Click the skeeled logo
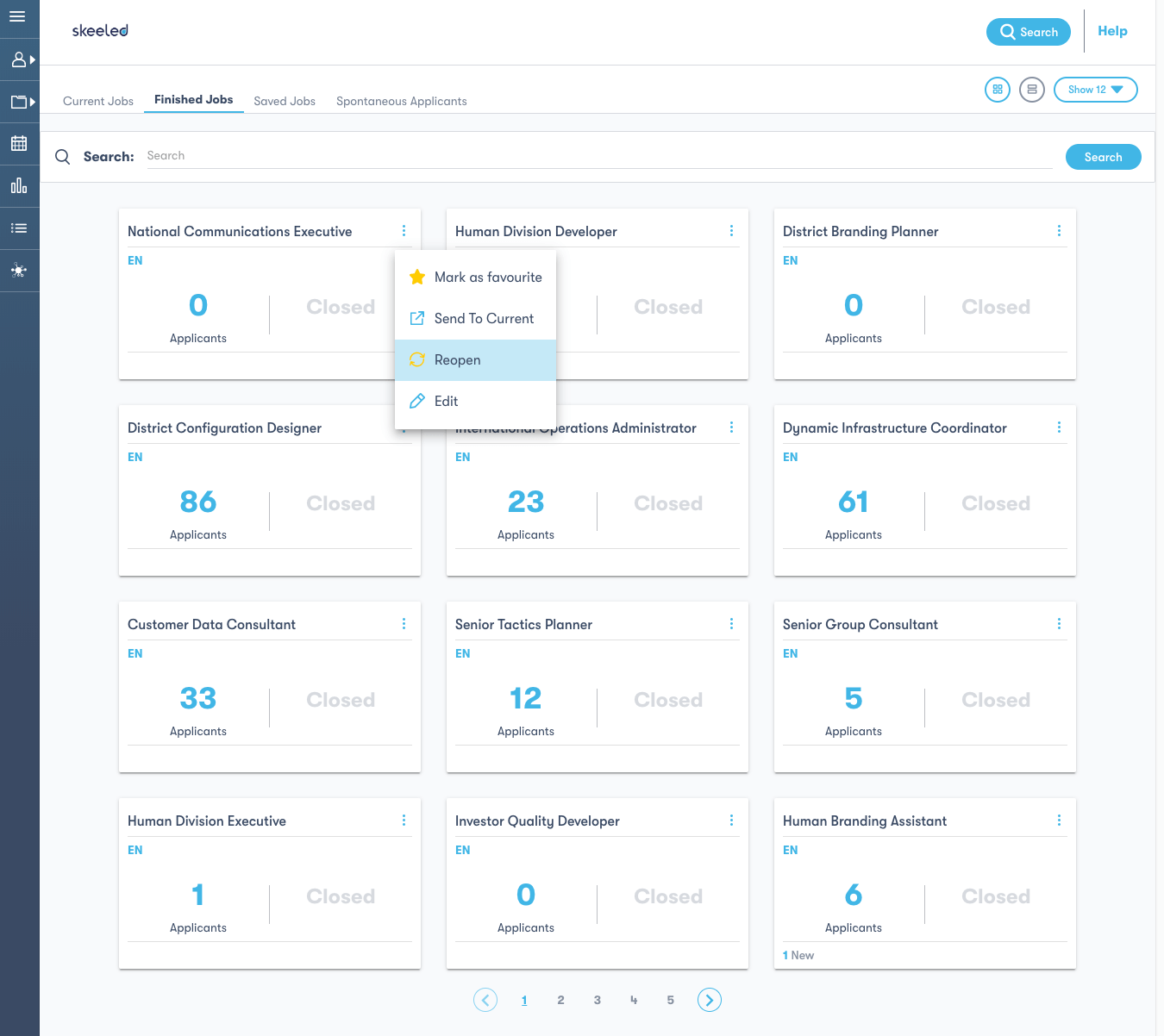This screenshot has height=1036, width=1164. (100, 30)
